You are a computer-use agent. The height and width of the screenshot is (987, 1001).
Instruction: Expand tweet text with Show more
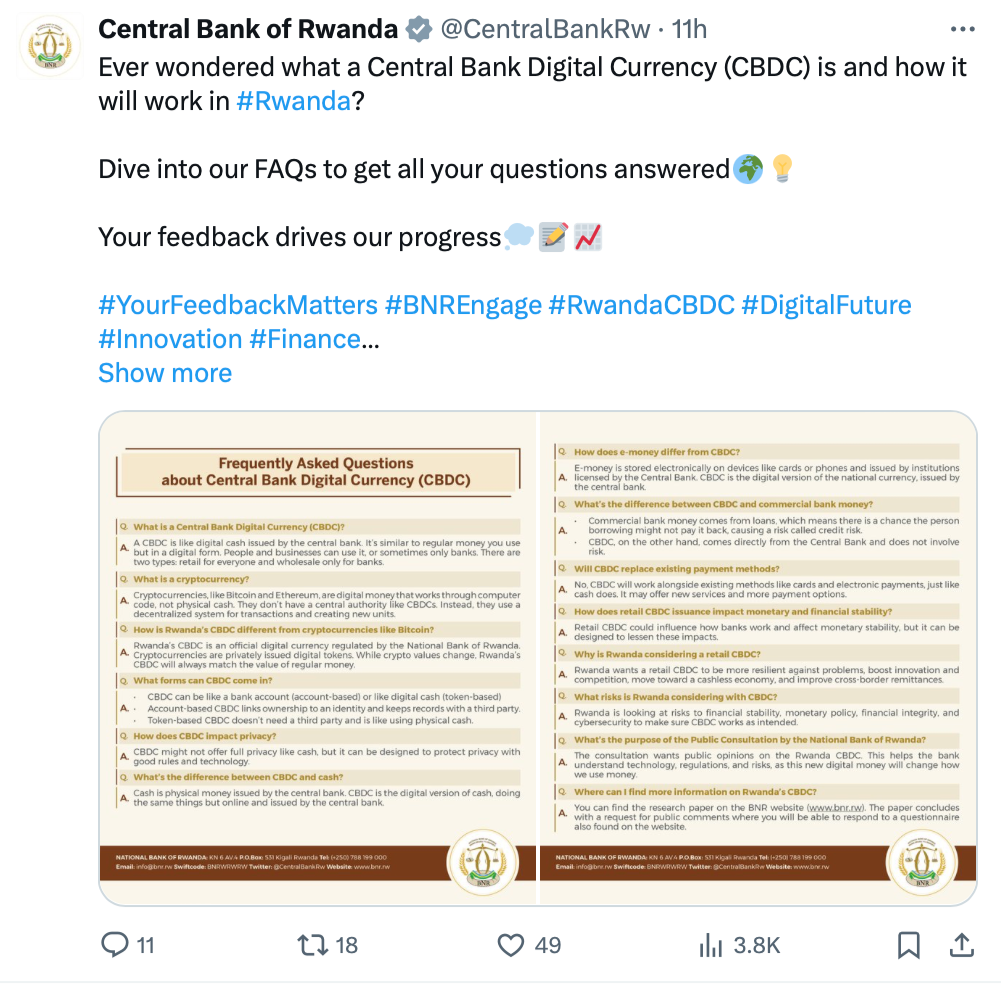(165, 373)
